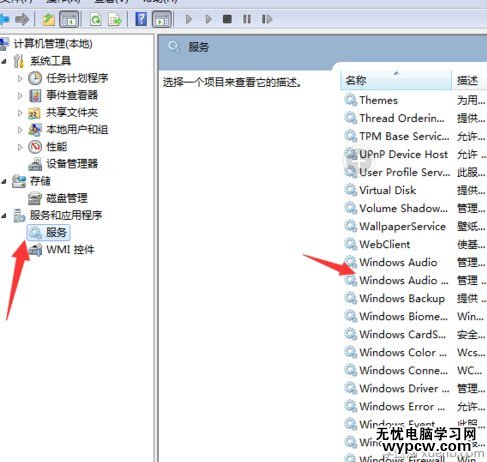
Task: Click the refresh toolbar icon
Action: (x=96, y=19)
